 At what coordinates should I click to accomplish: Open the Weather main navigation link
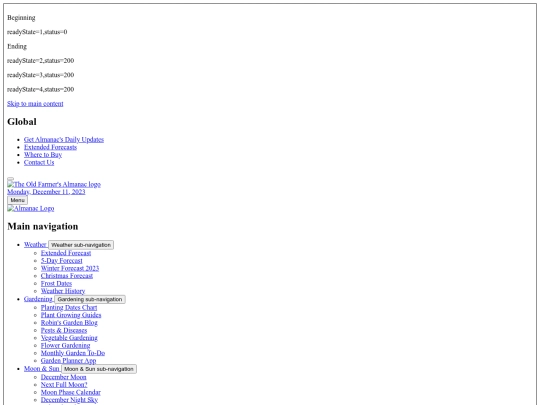tap(35, 245)
